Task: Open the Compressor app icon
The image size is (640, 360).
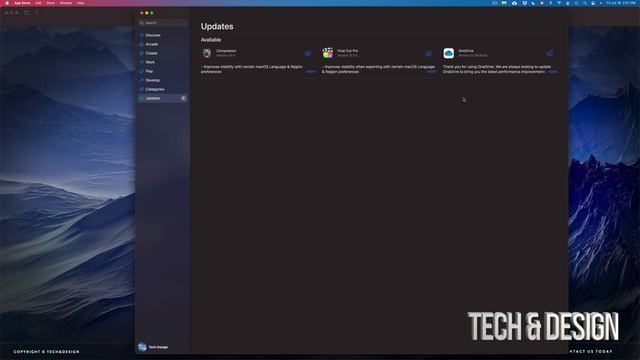Action: [207, 53]
